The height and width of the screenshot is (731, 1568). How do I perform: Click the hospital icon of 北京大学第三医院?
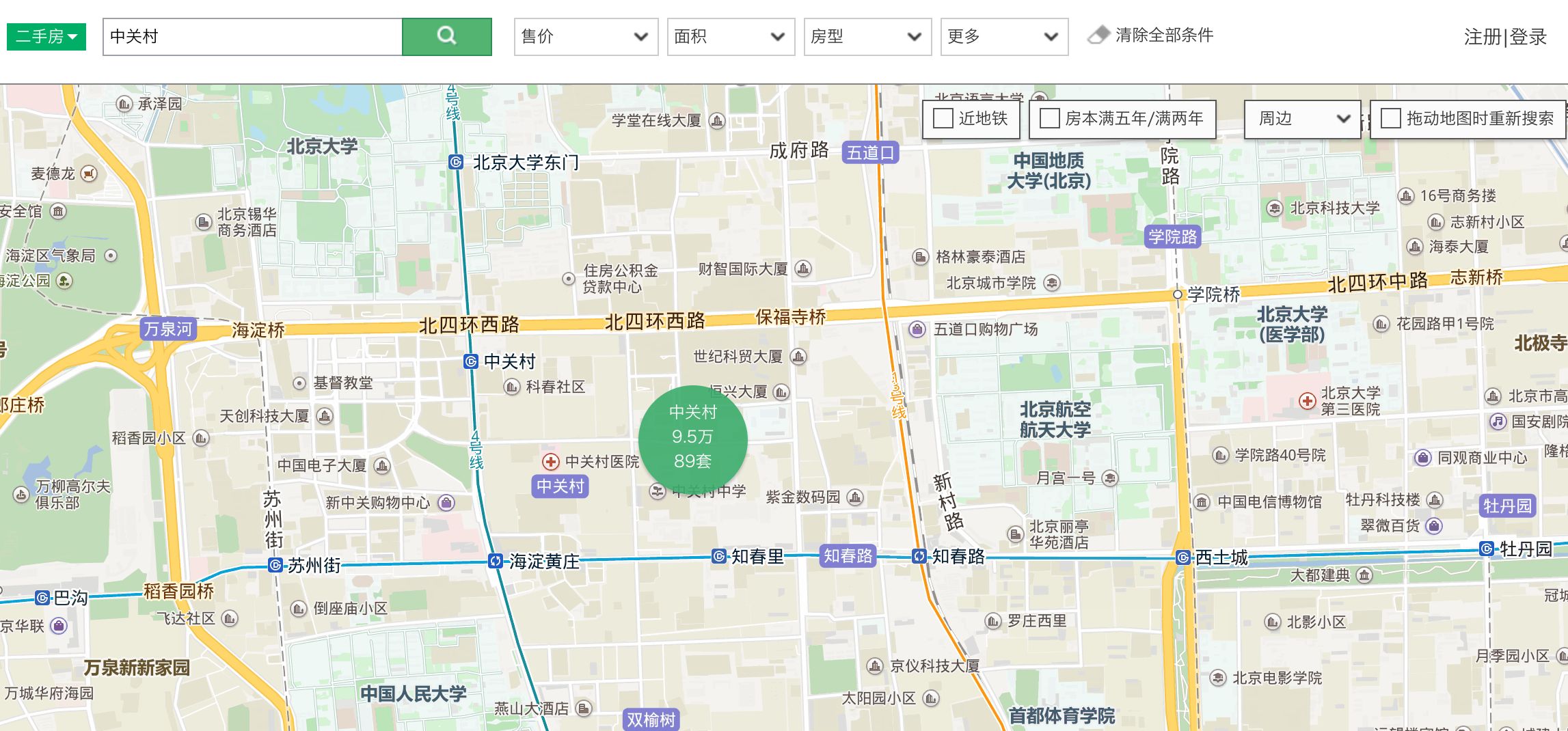(x=1307, y=401)
